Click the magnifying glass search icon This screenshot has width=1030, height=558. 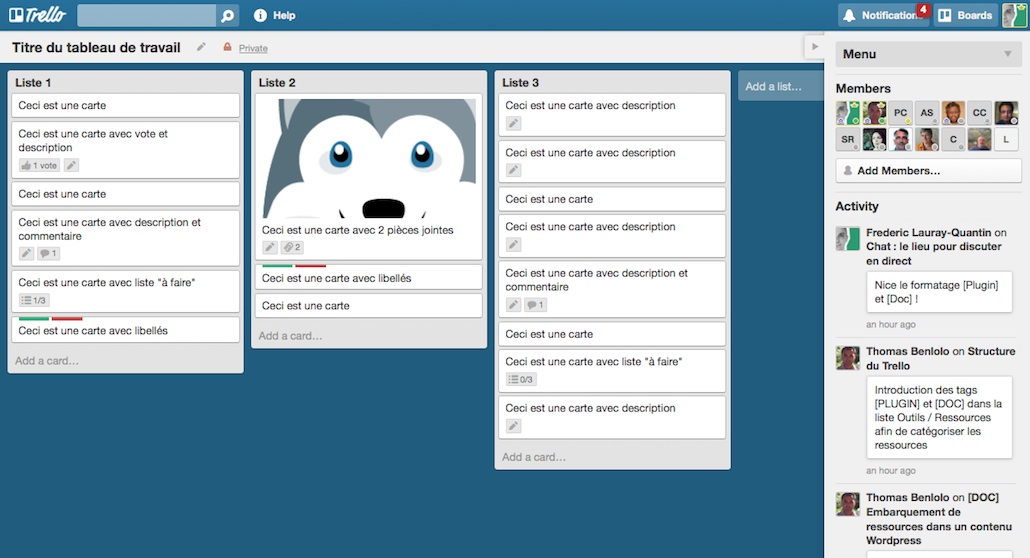(227, 15)
